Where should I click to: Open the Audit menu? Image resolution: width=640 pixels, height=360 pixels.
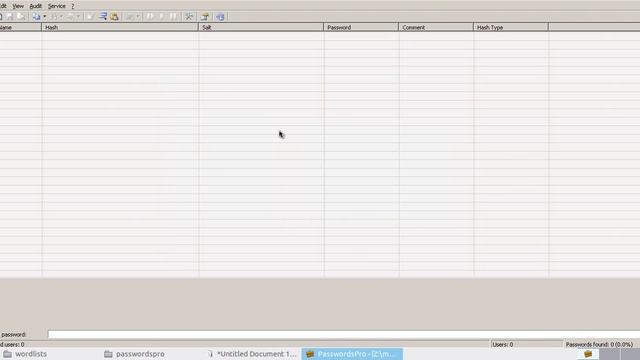click(x=36, y=6)
